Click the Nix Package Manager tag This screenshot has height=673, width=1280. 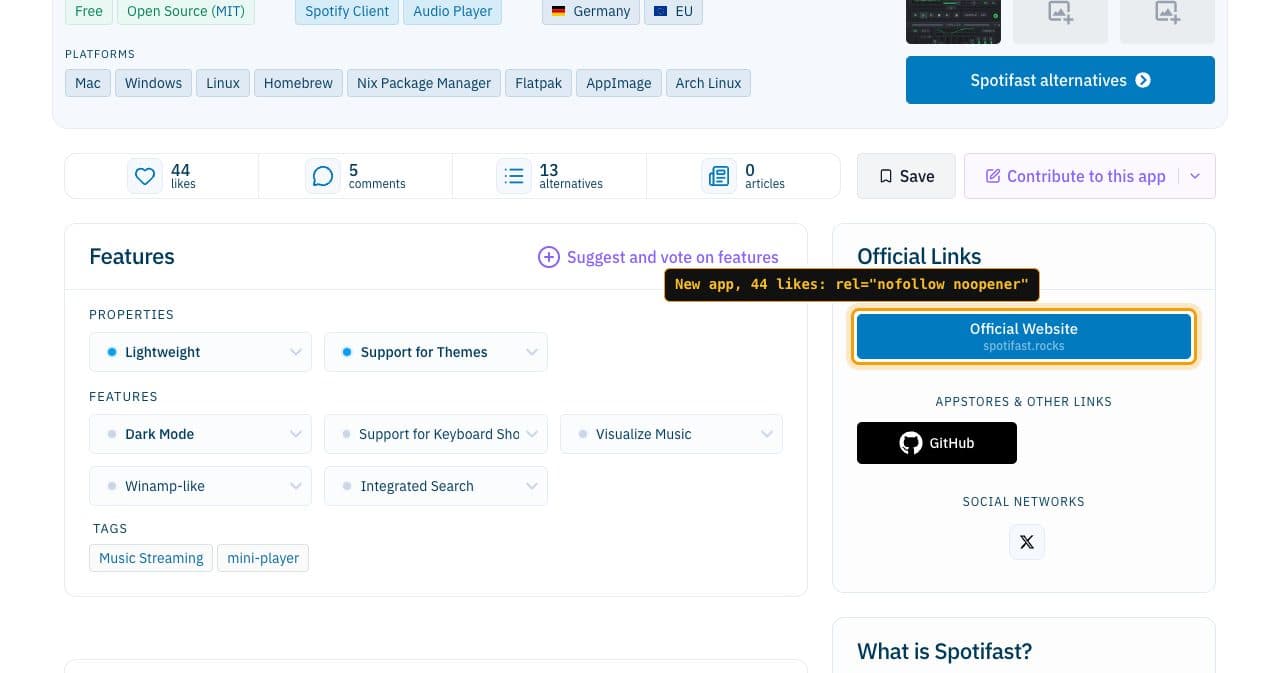424,83
